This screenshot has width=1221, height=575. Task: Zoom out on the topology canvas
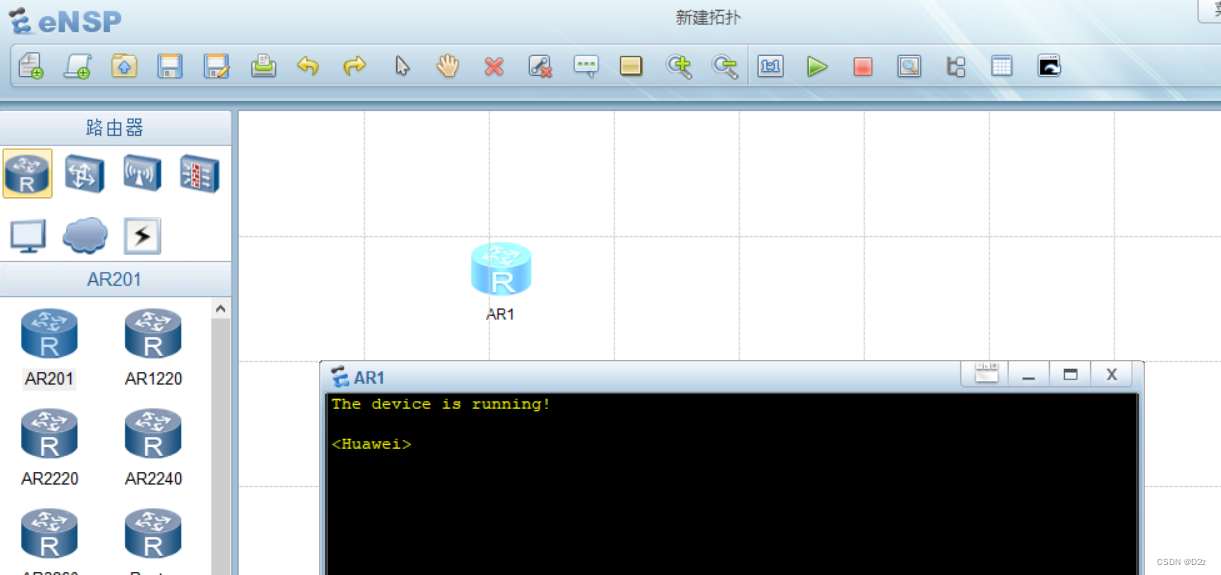pyautogui.click(x=724, y=67)
